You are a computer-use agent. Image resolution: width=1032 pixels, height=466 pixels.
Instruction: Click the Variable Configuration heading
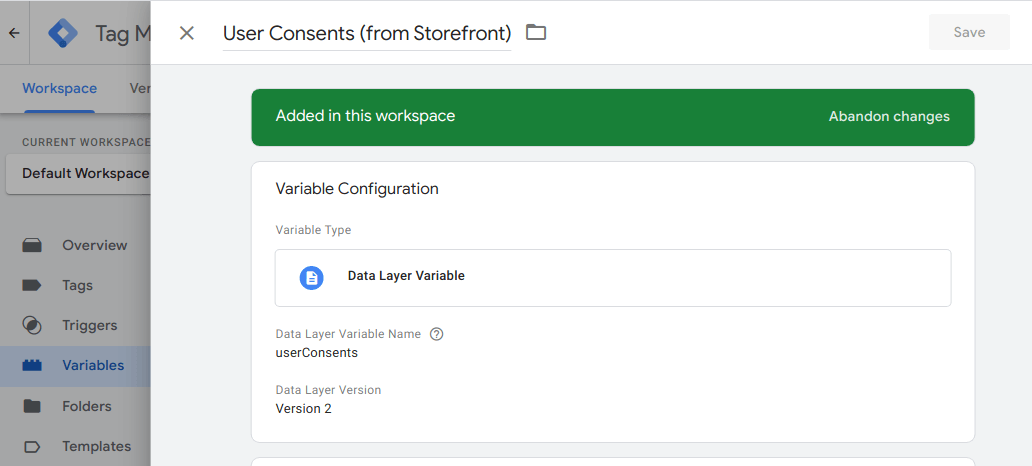tap(357, 189)
